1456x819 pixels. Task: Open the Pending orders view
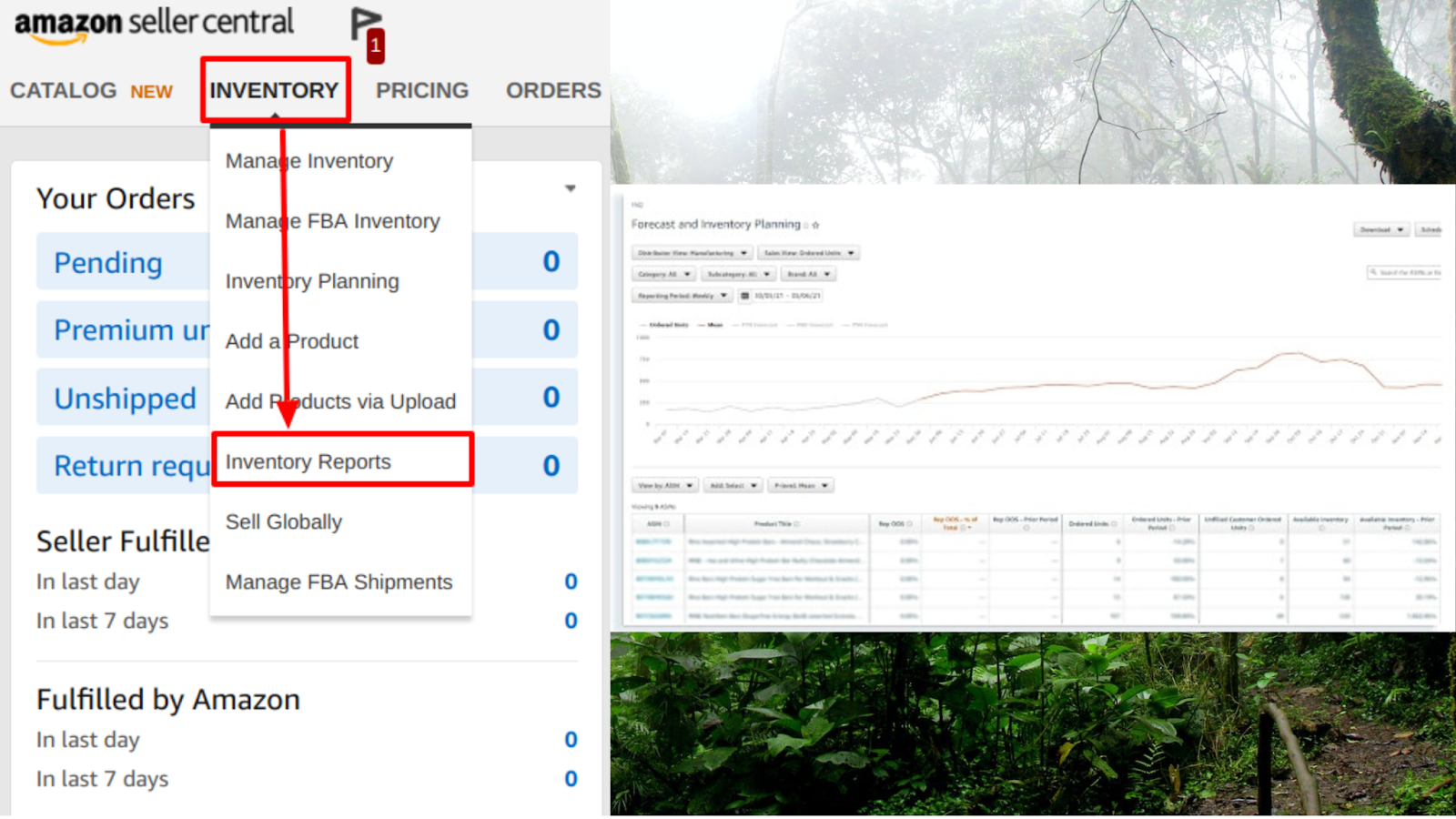tap(108, 262)
